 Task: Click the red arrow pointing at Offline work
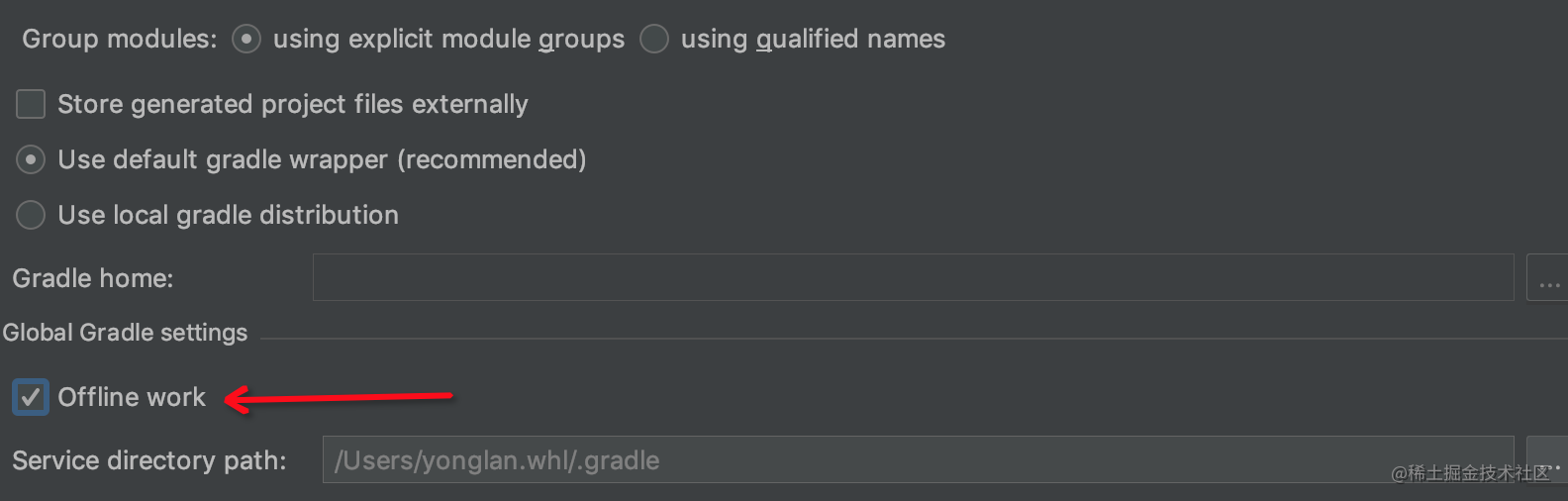tap(338, 398)
